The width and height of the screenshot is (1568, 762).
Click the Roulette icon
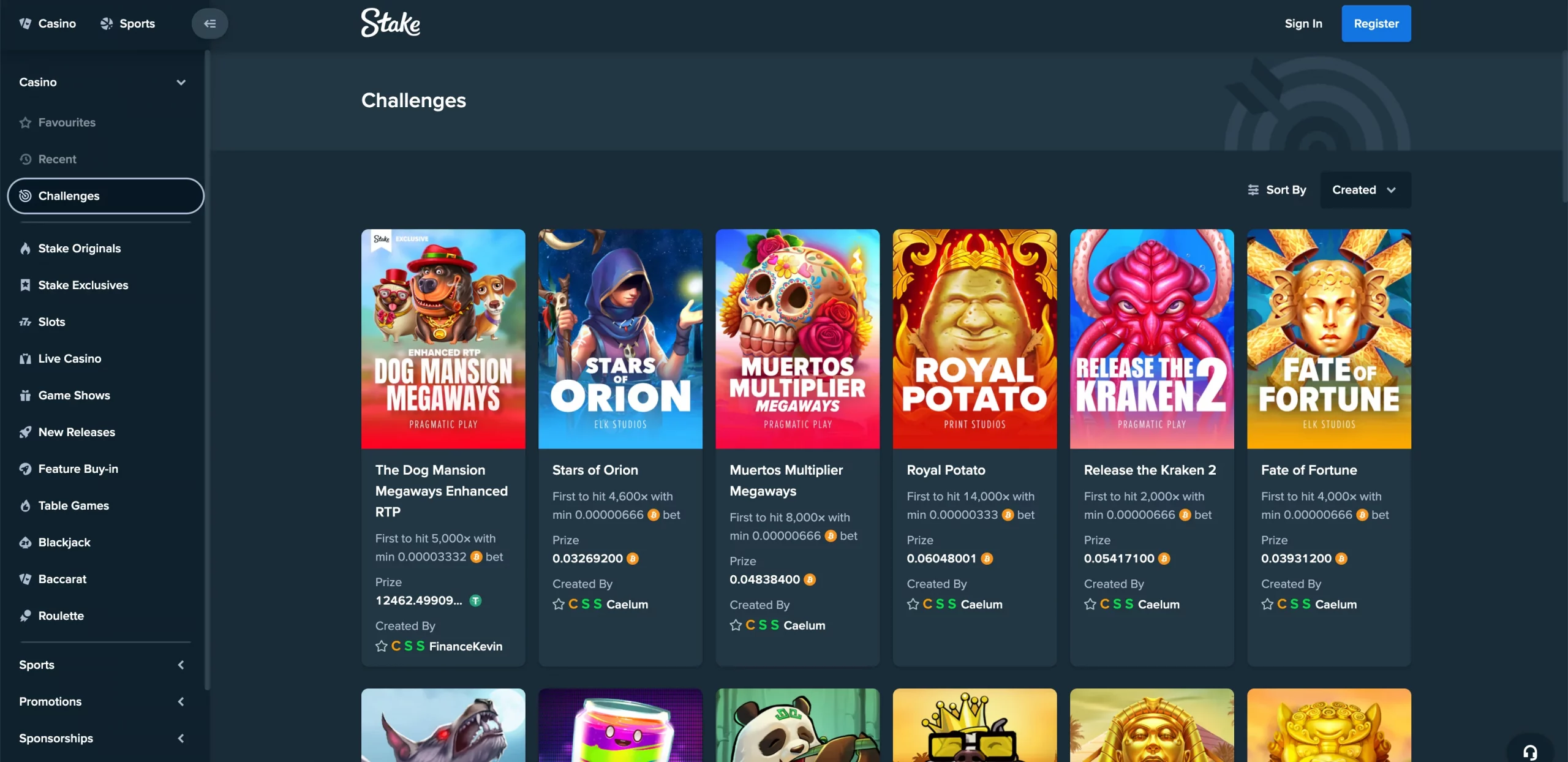[25, 616]
